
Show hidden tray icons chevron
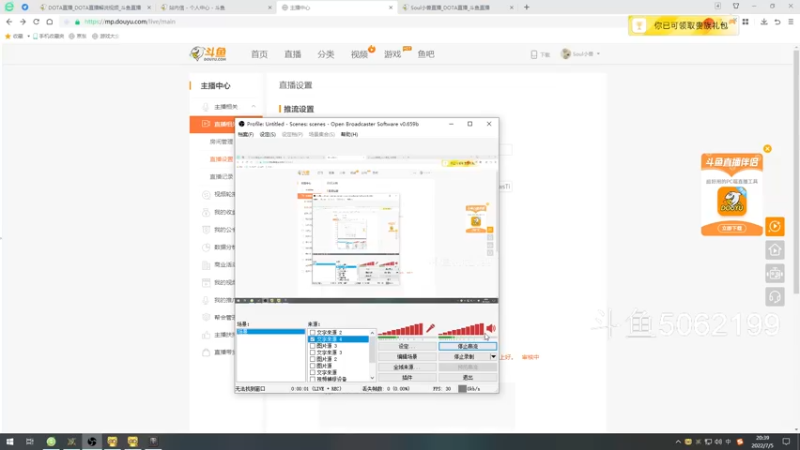pos(678,442)
